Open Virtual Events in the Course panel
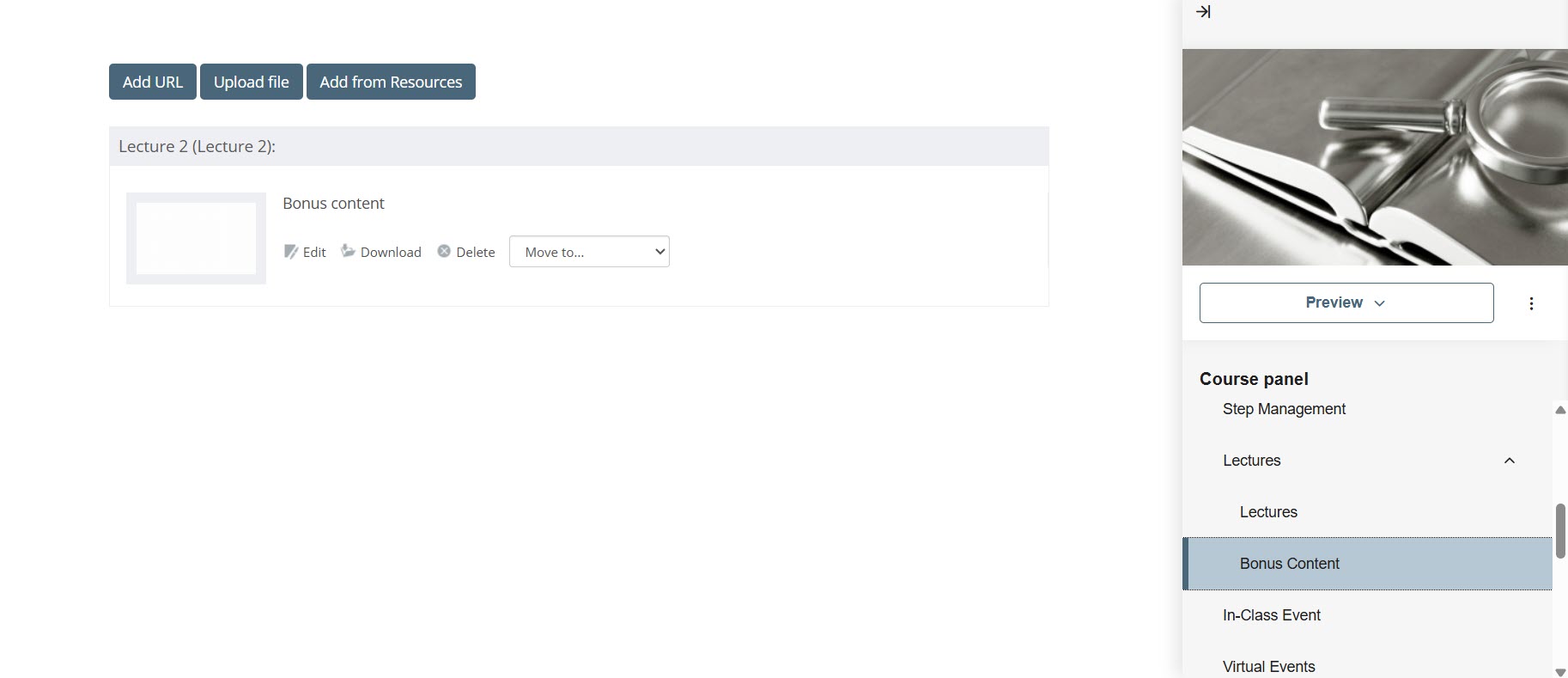Viewport: 1568px width, 678px height. click(x=1268, y=666)
